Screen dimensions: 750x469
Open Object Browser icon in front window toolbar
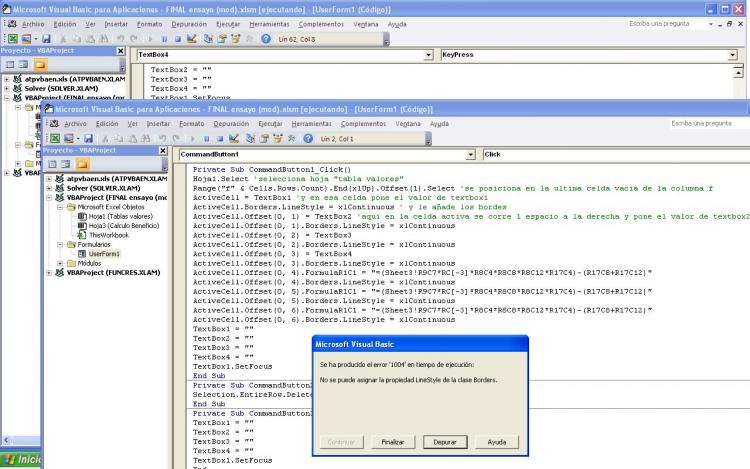278,139
